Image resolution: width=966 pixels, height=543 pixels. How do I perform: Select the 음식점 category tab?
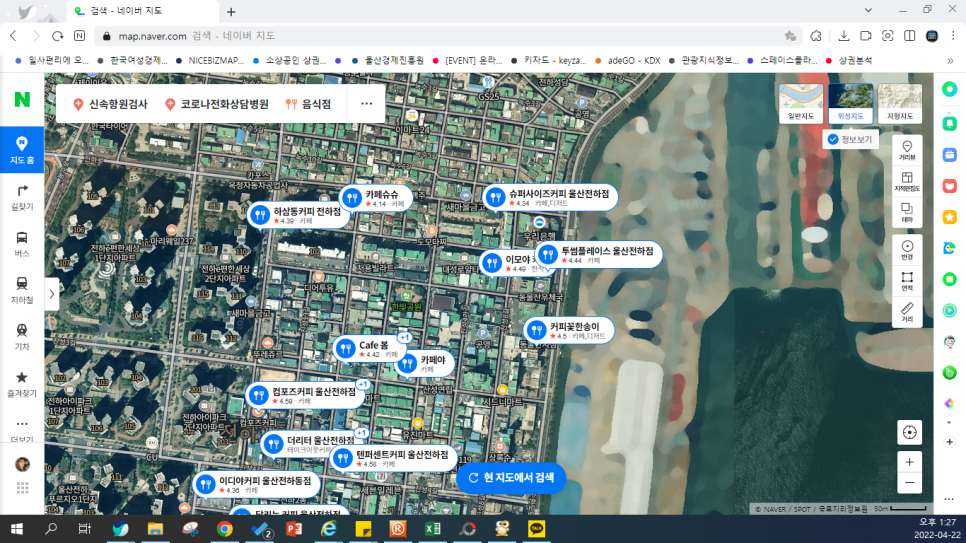point(308,103)
